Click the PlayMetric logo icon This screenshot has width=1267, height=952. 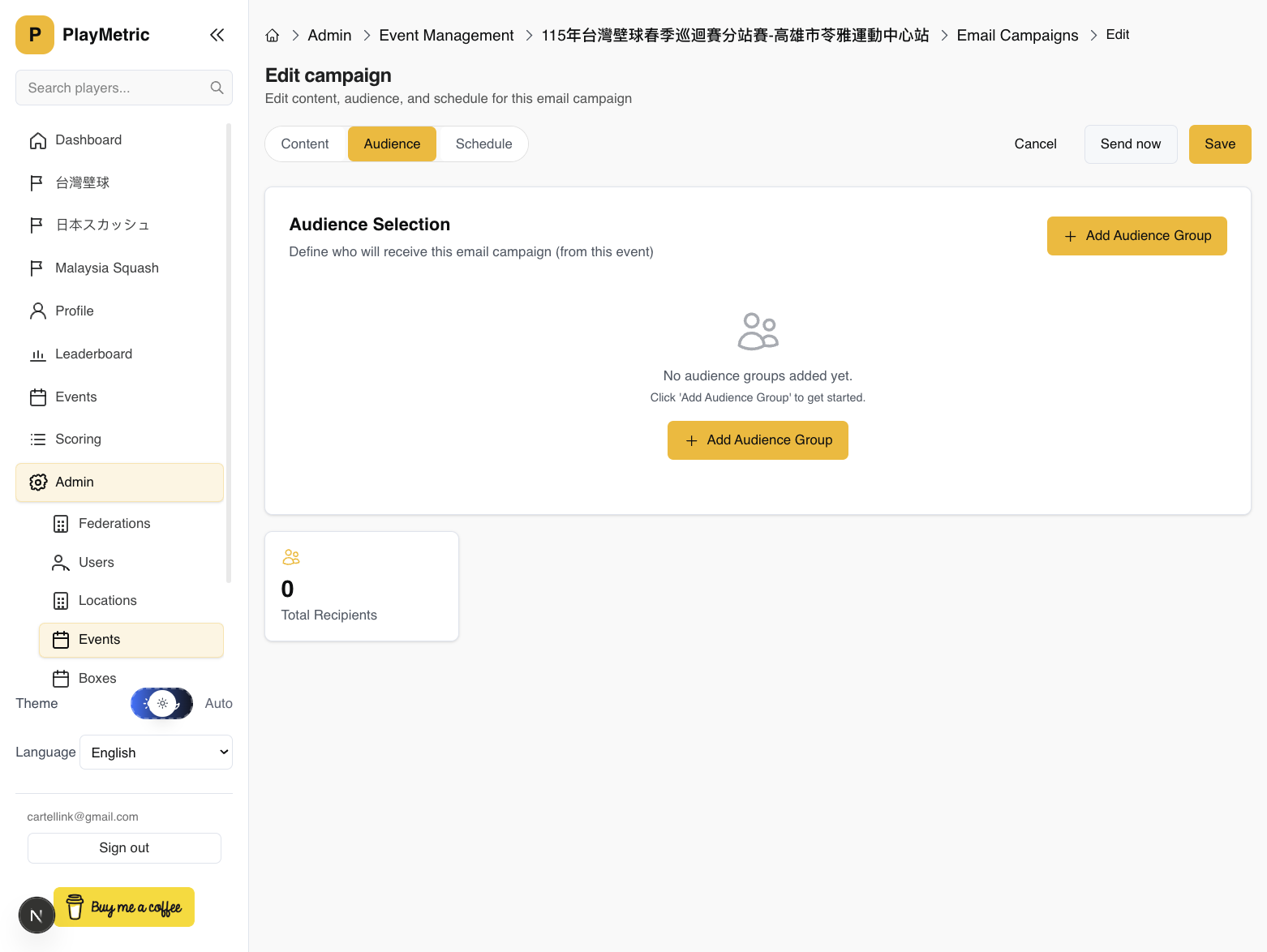(35, 35)
